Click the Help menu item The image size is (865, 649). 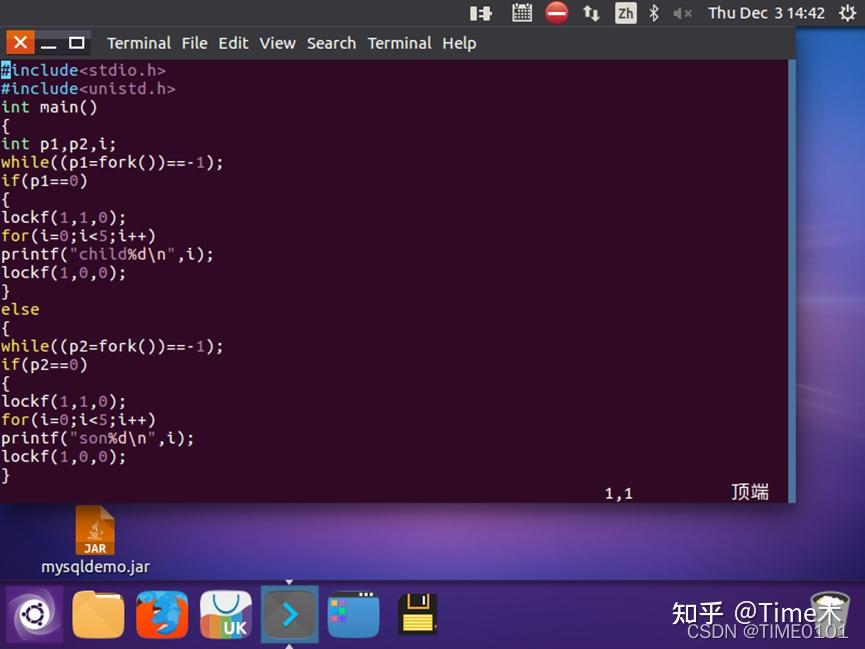pyautogui.click(x=459, y=43)
